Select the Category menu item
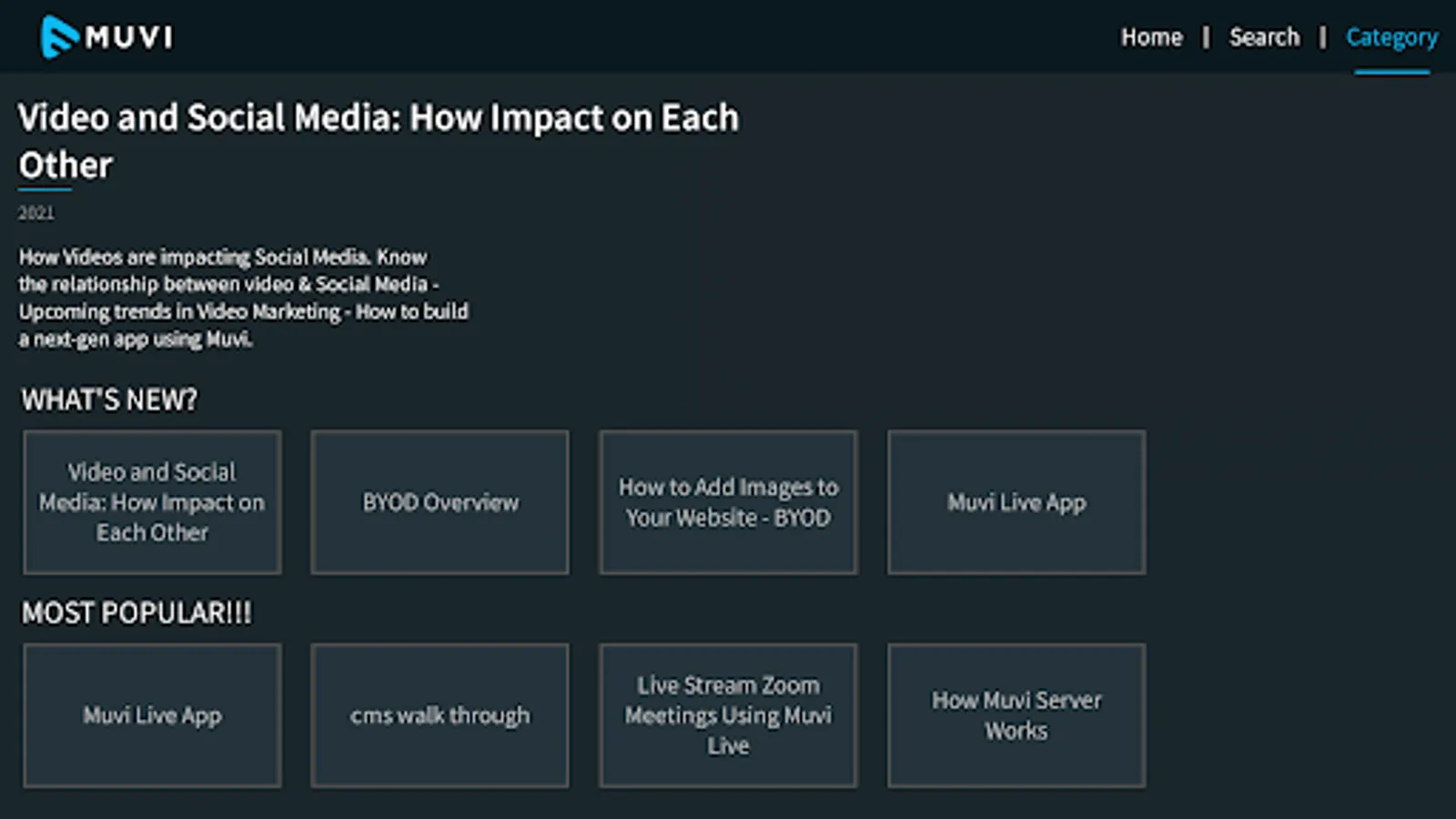 (x=1391, y=38)
